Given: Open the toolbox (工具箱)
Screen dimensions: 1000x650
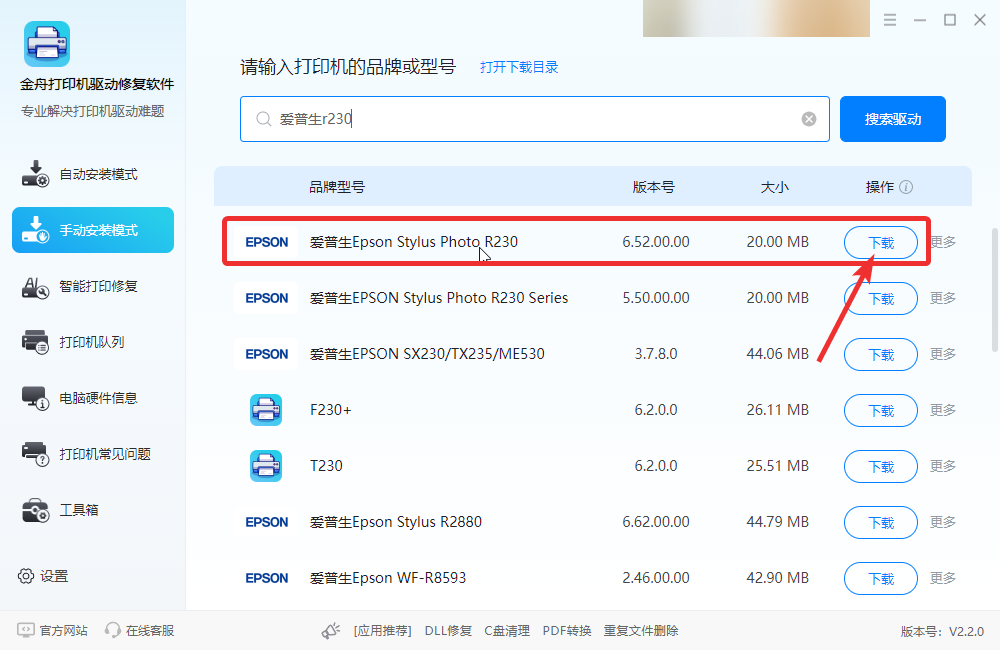Looking at the screenshot, I should point(93,510).
